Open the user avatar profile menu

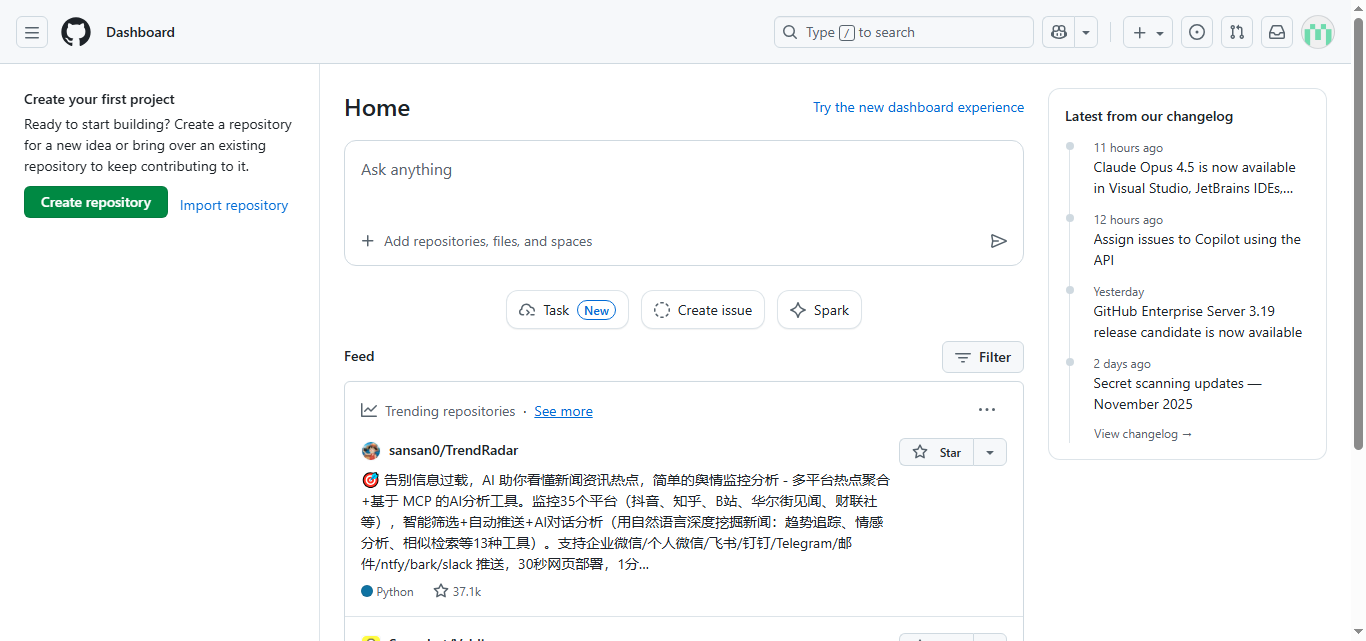pyautogui.click(x=1318, y=32)
